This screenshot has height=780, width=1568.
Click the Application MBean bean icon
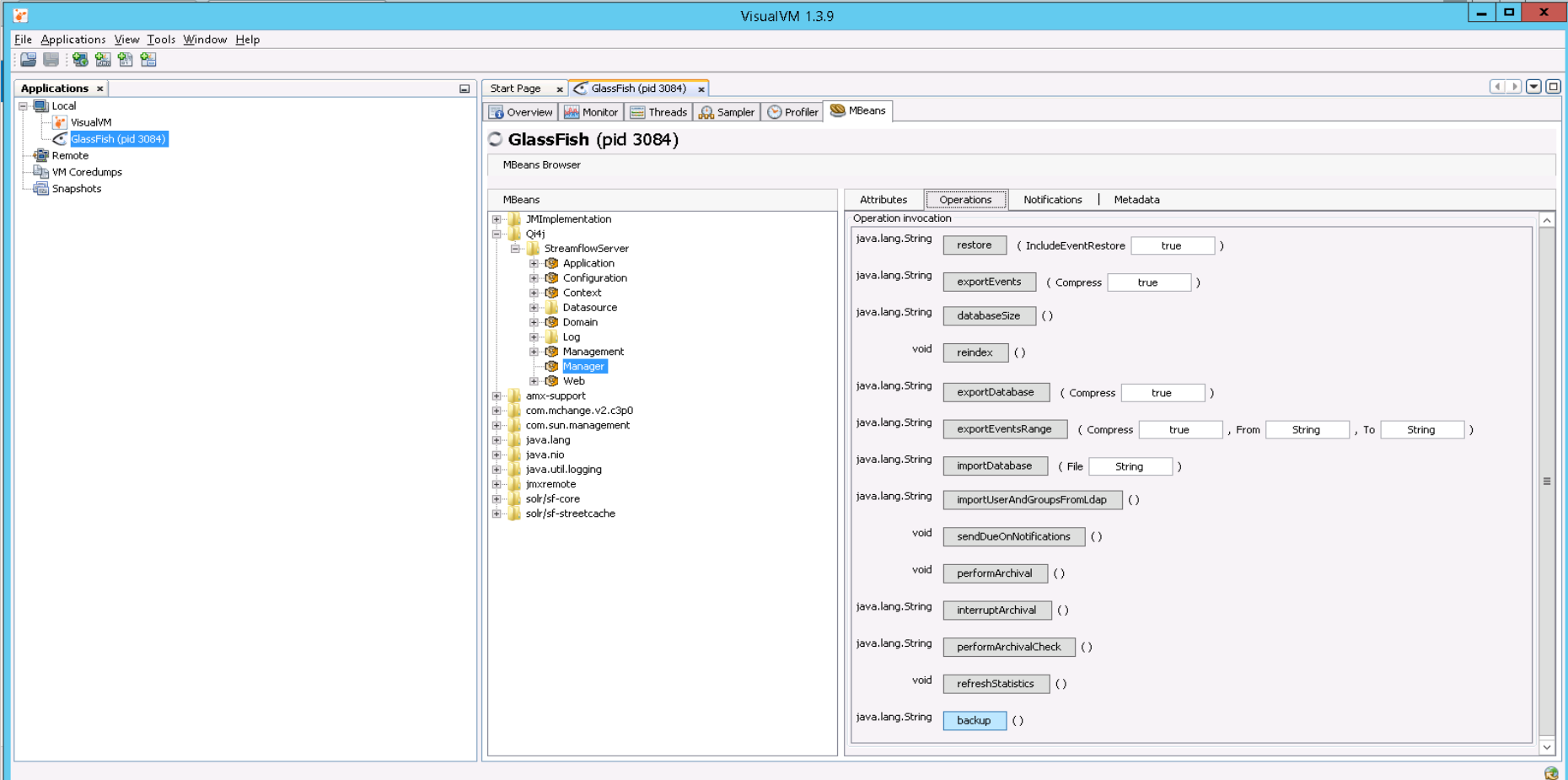pyautogui.click(x=551, y=263)
